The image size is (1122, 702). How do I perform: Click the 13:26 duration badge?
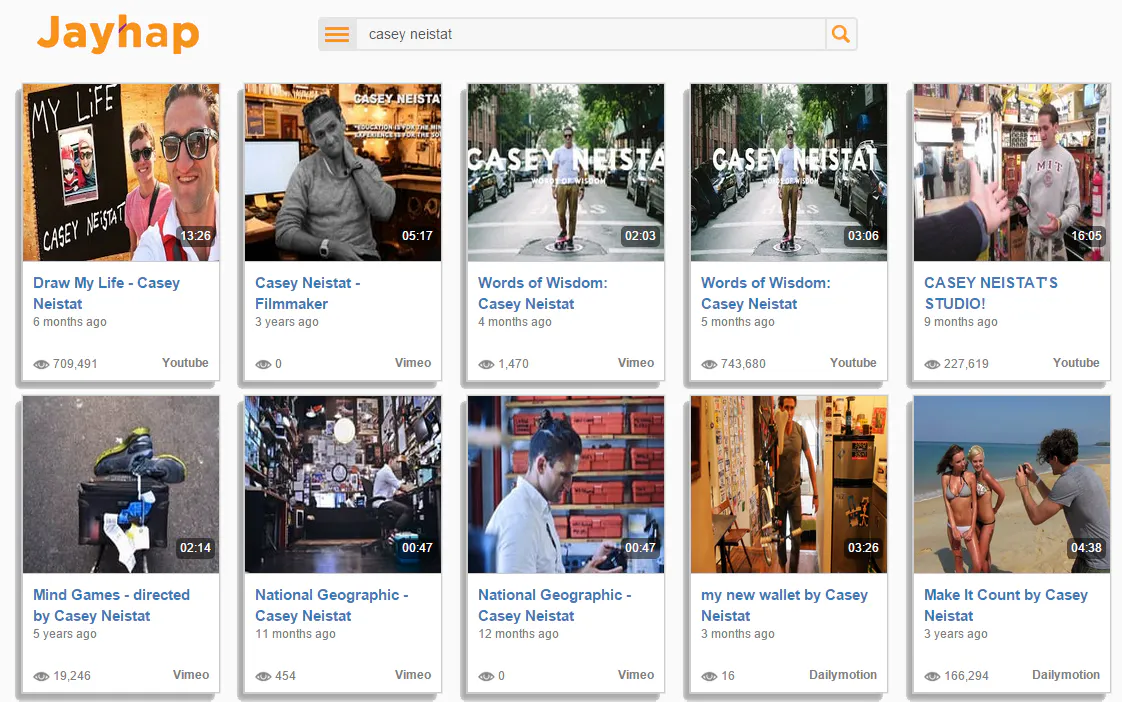[x=195, y=236]
